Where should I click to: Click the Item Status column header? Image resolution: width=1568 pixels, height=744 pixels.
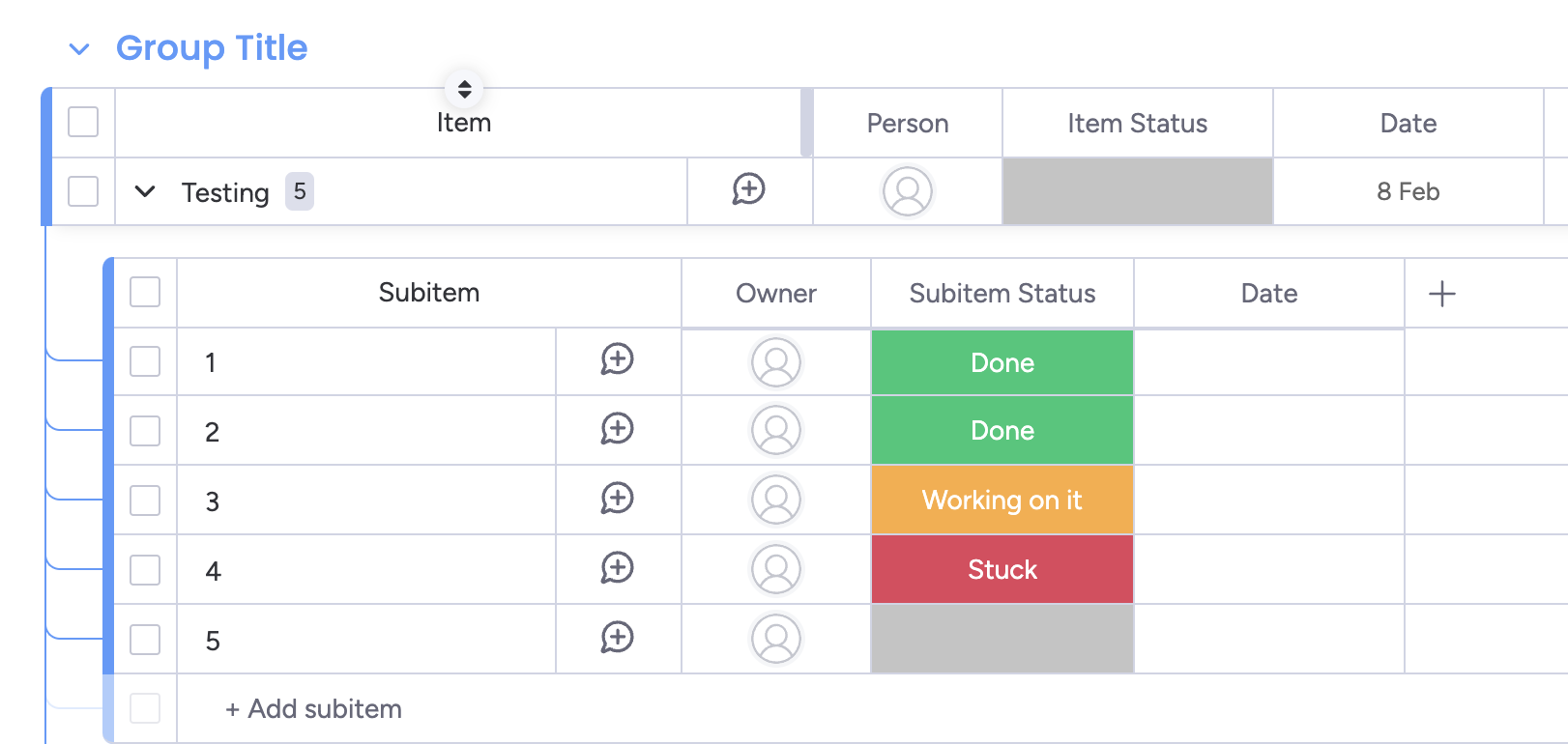tap(1137, 124)
